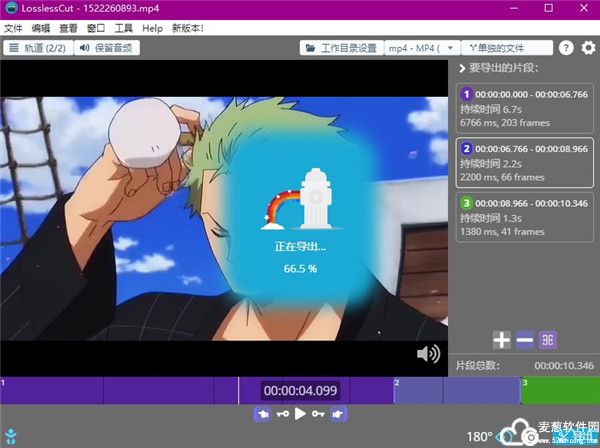
Task: Open the tracks (2/2) panel
Action: [x=38, y=48]
